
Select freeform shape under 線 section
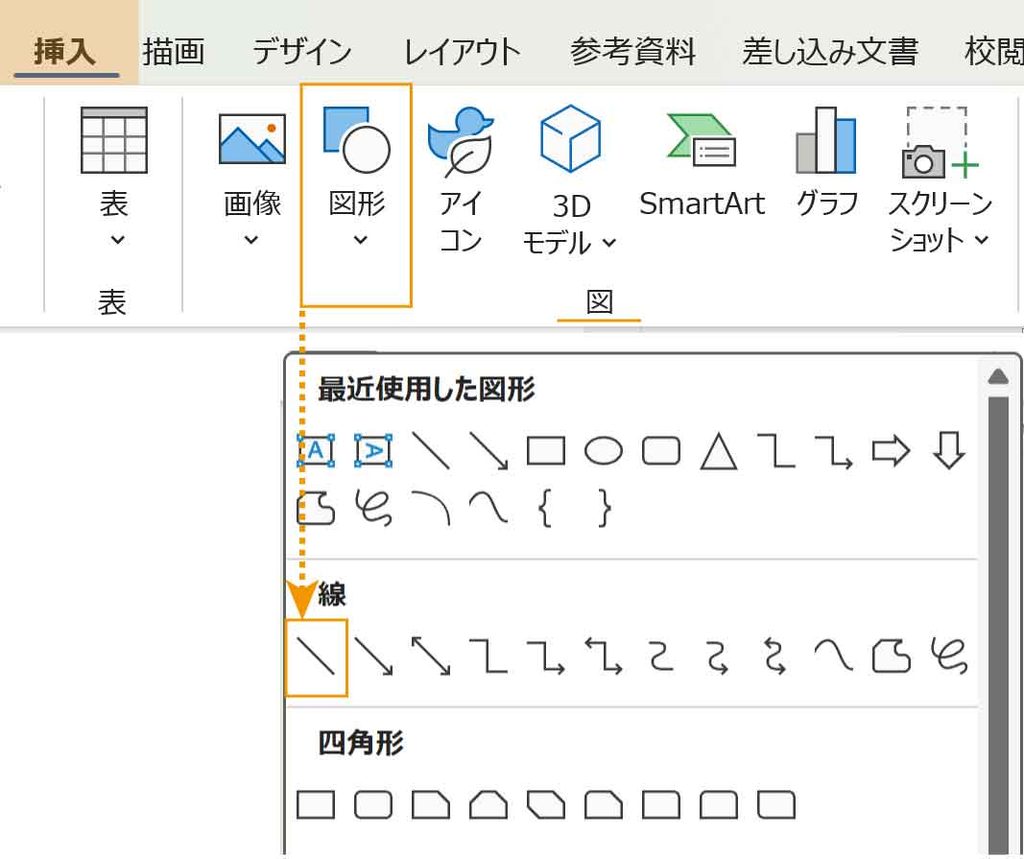[x=891, y=656]
